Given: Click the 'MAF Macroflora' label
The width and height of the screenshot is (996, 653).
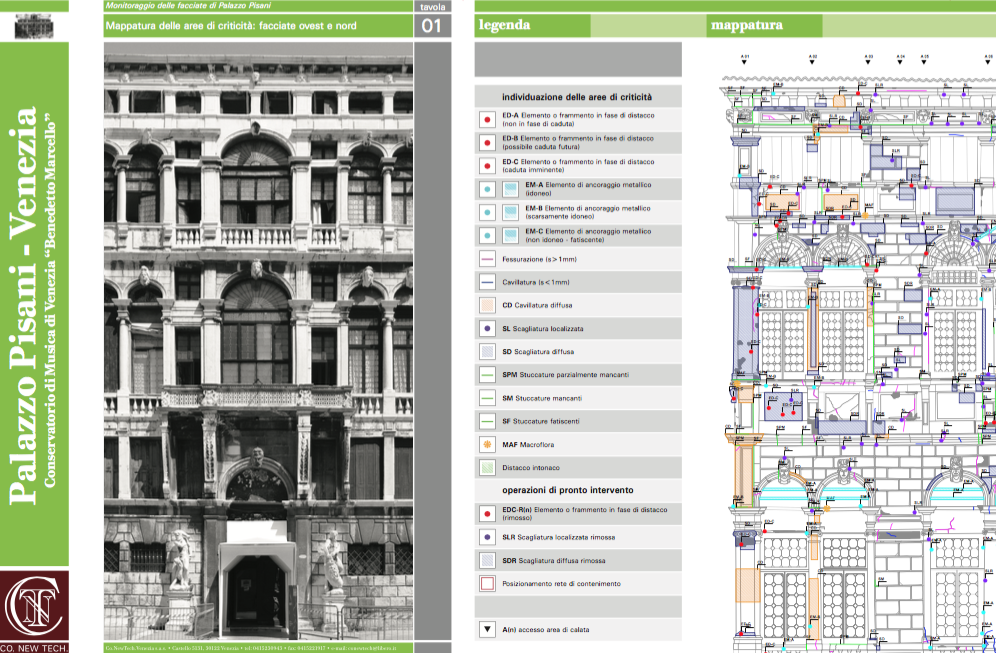Looking at the screenshot, I should pos(527,445).
